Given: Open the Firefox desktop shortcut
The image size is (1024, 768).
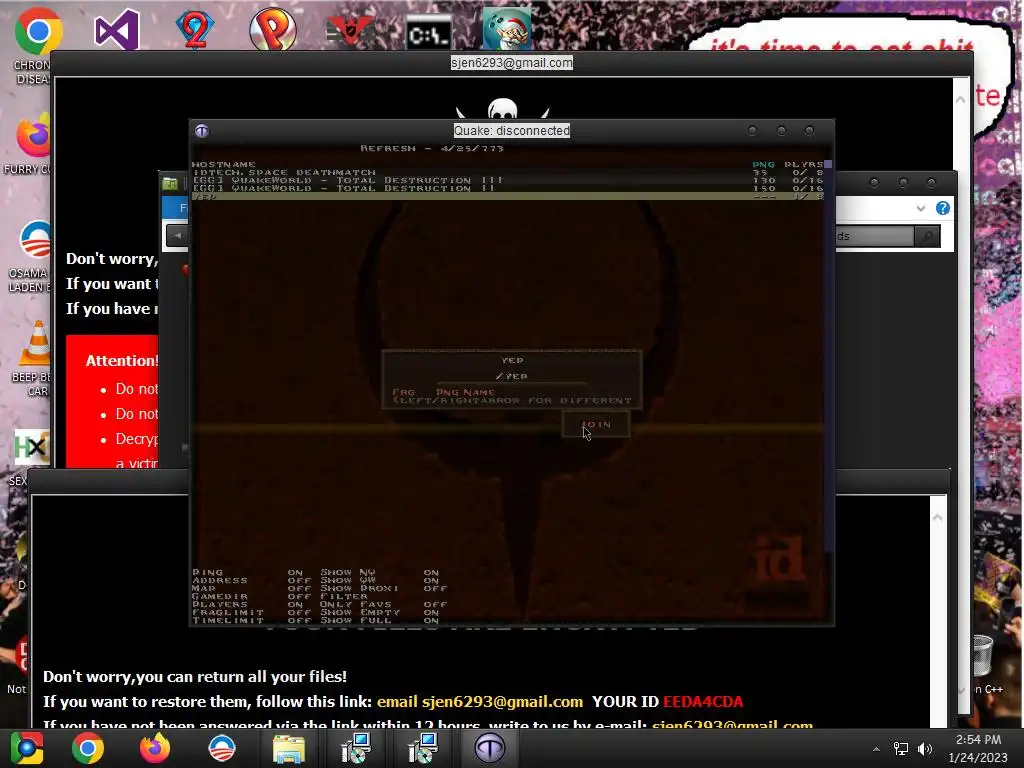Looking at the screenshot, I should [34, 137].
